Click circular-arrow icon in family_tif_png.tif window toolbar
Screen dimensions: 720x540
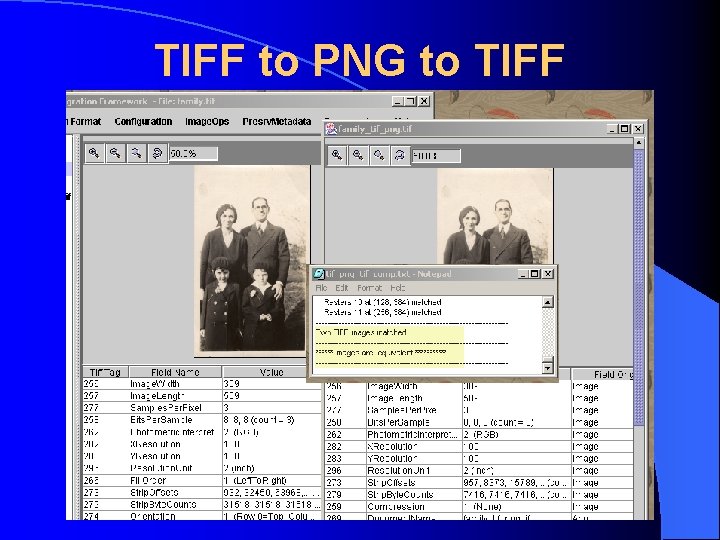[399, 155]
